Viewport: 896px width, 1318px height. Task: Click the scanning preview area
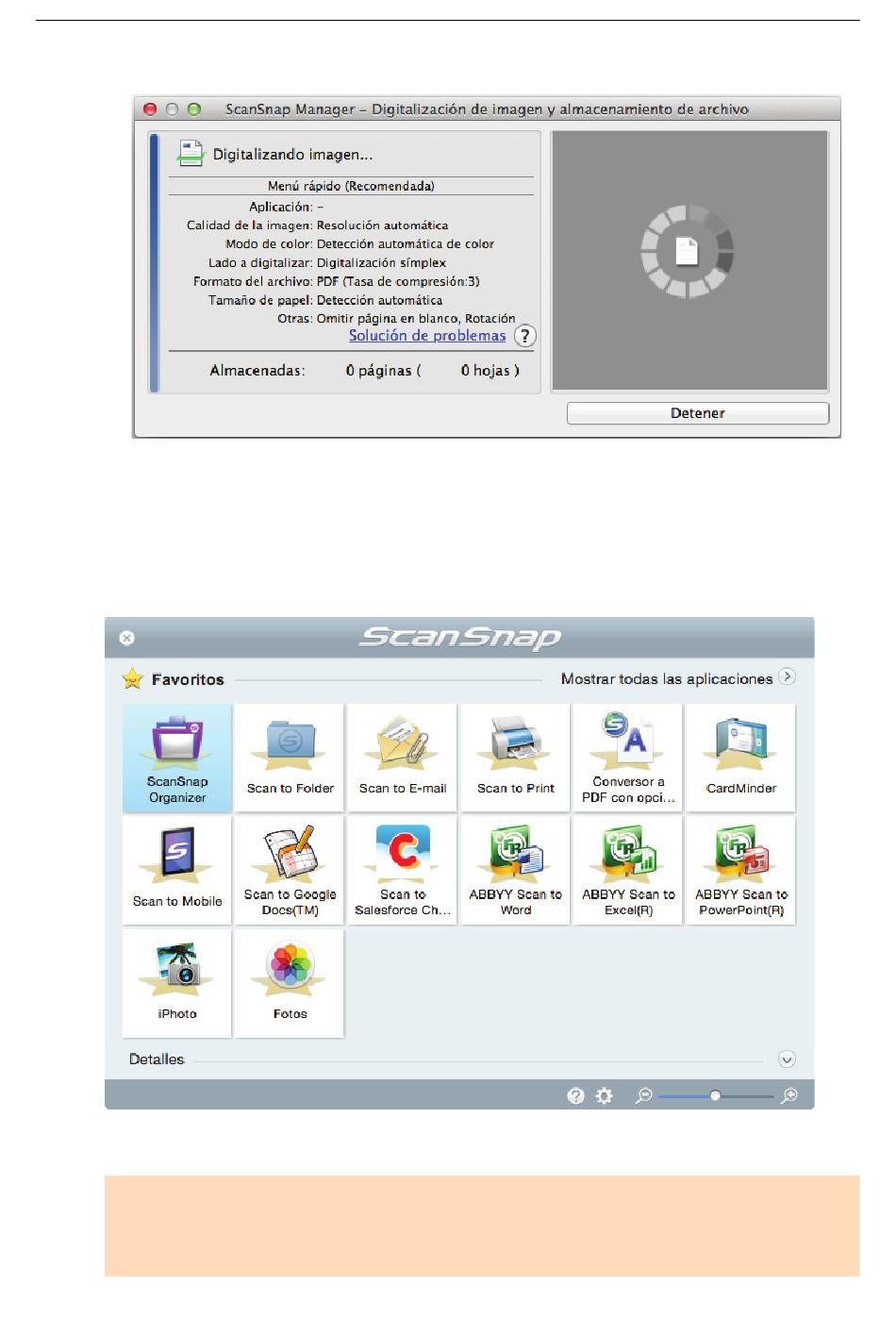[689, 260]
